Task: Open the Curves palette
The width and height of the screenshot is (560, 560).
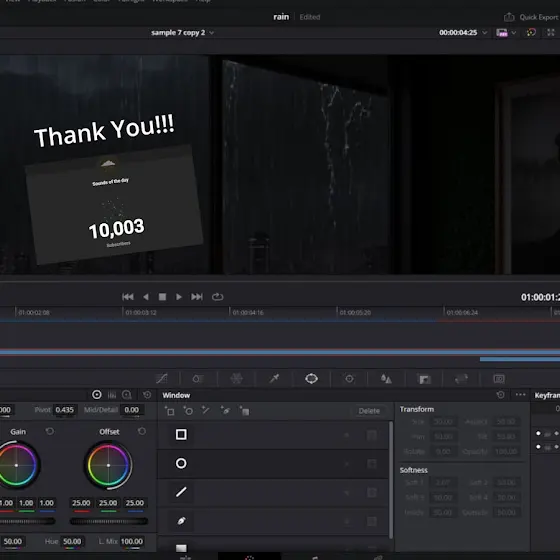Action: [x=161, y=378]
